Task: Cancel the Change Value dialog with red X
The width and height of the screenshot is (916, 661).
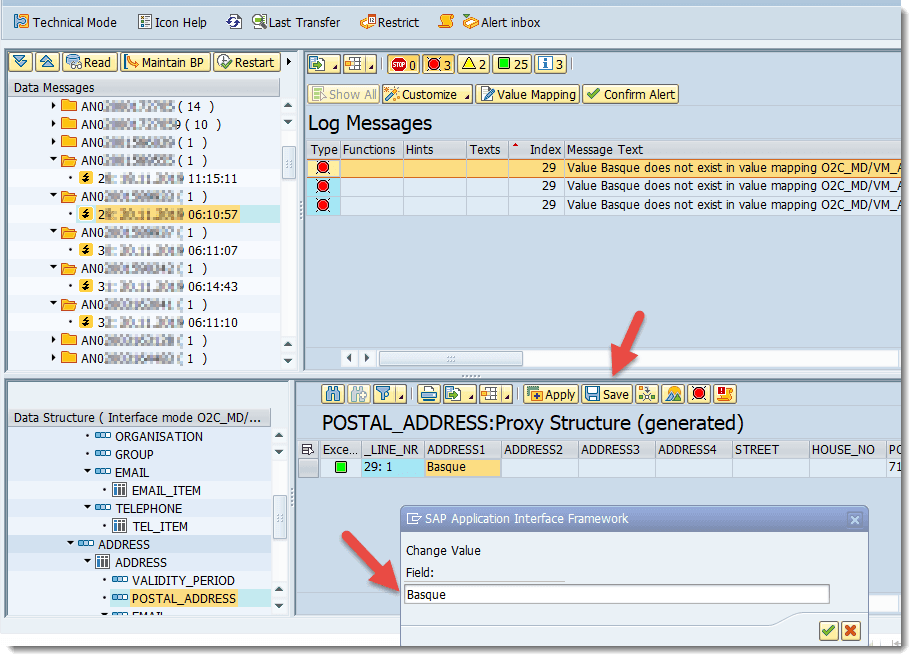Action: pyautogui.click(x=851, y=631)
